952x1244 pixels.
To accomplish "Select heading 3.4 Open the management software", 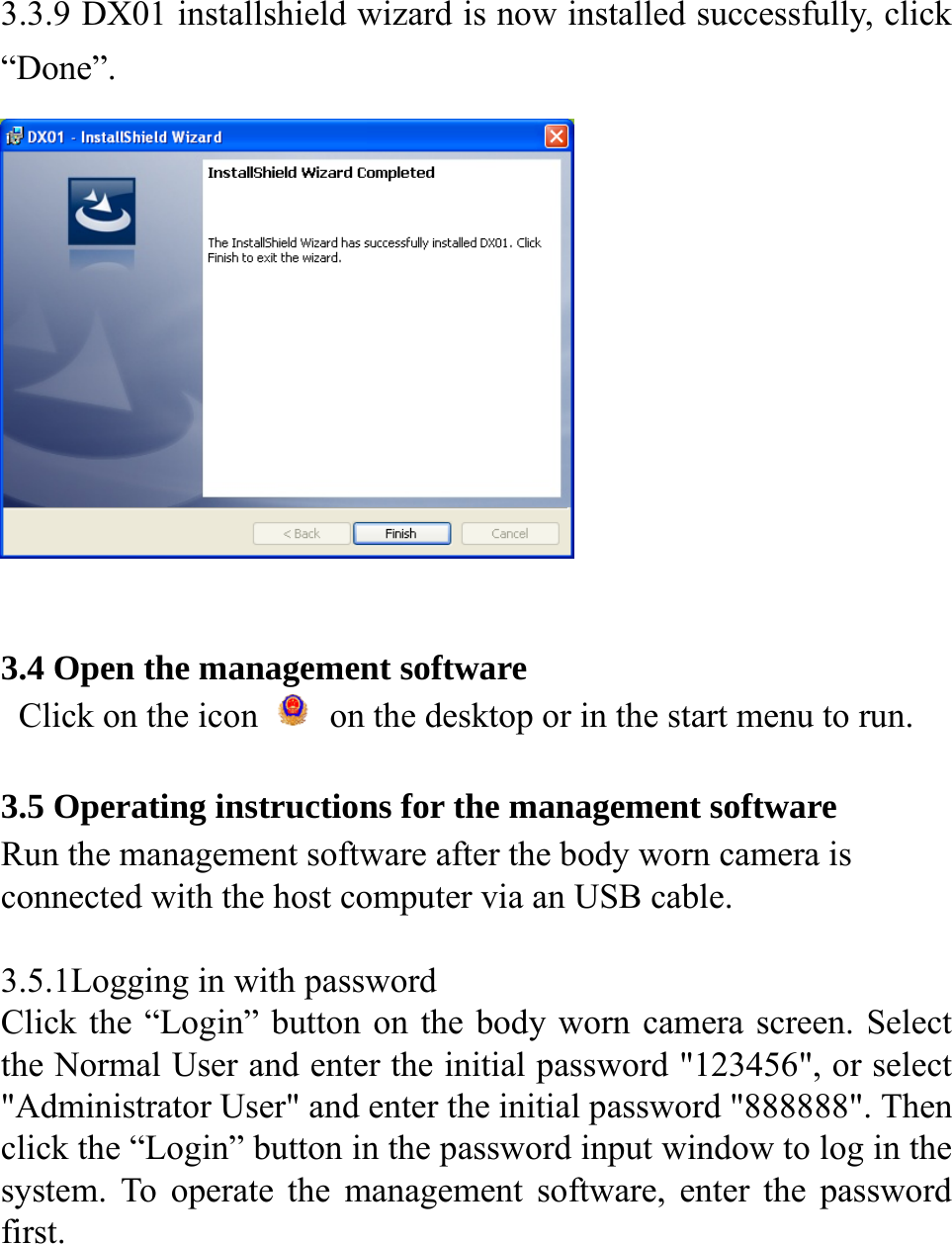I will pos(263,668).
